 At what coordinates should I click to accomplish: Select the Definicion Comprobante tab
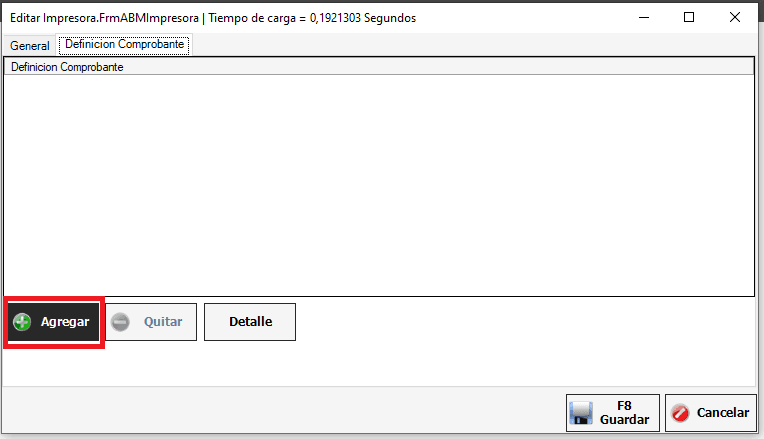pos(124,44)
